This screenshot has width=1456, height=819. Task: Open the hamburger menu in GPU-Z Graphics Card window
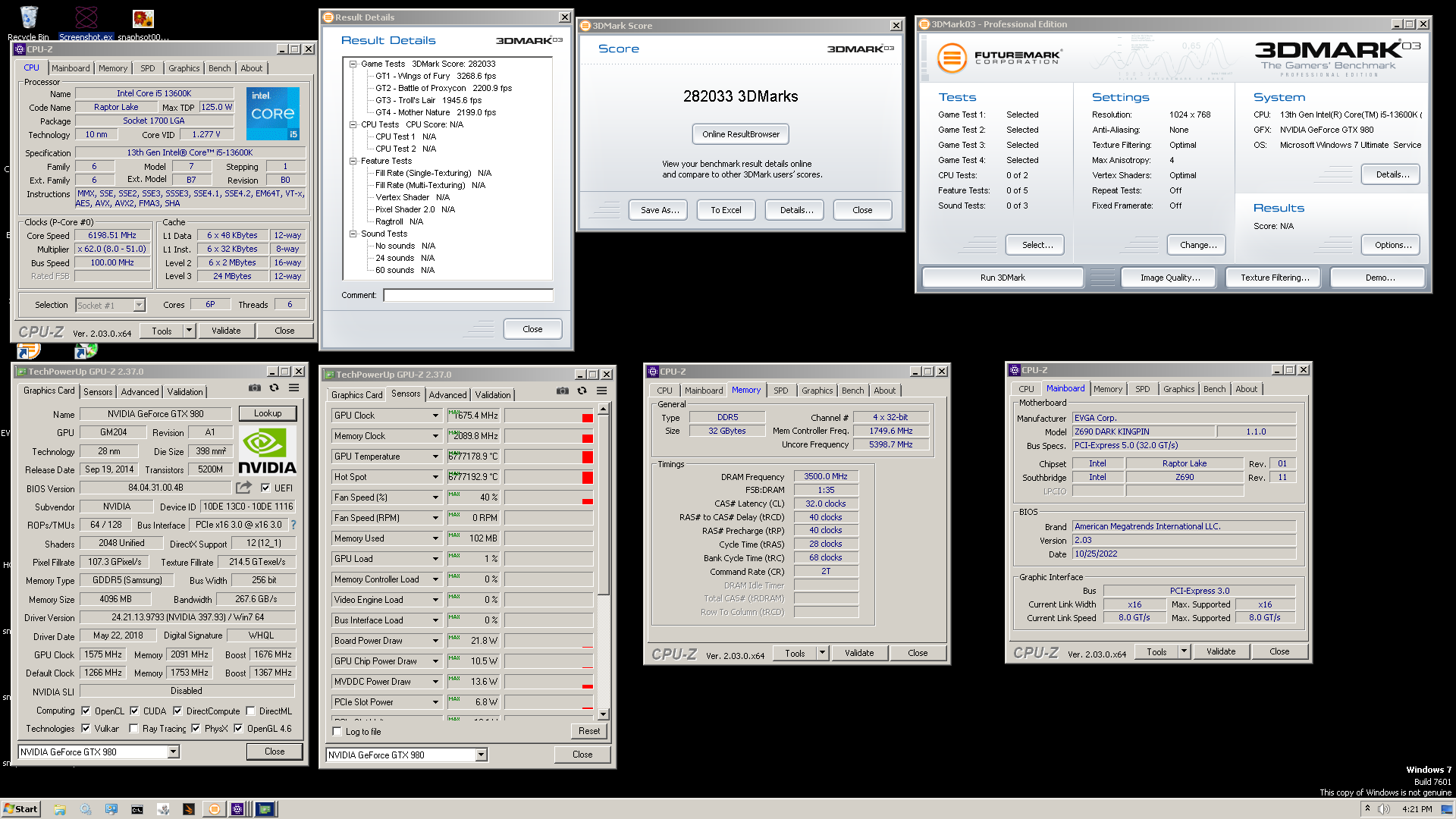point(293,388)
